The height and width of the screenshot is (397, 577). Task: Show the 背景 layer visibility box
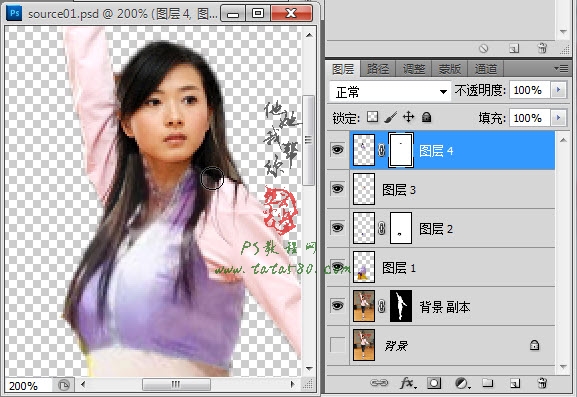(337, 345)
